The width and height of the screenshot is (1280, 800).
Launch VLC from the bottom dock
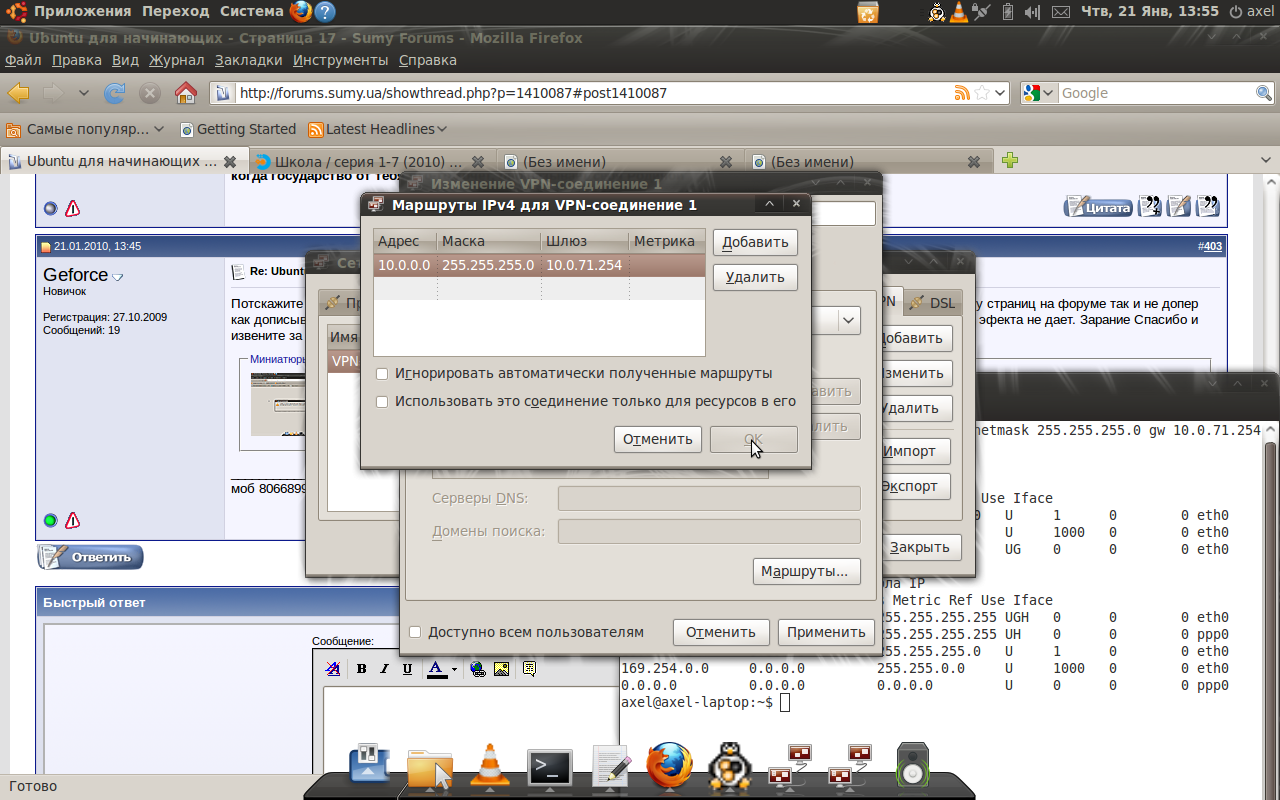click(489, 767)
